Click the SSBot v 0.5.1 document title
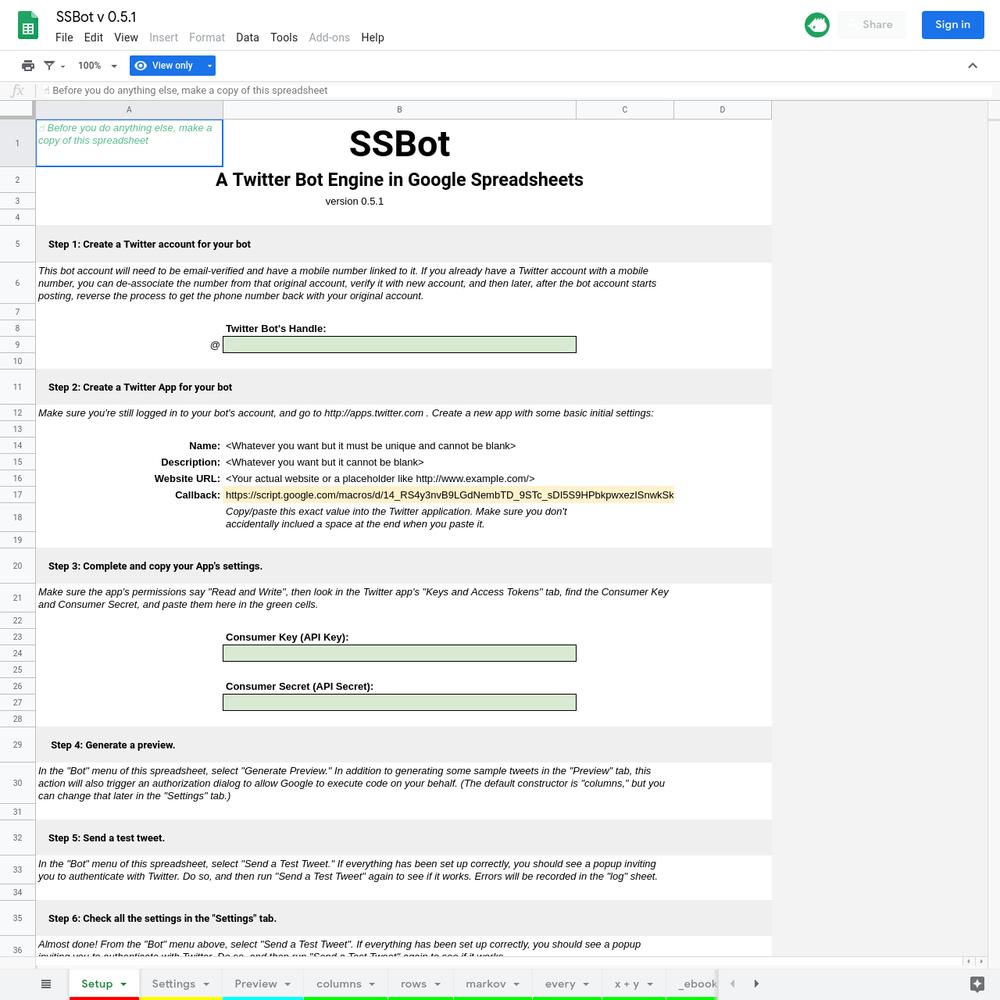The height and width of the screenshot is (1000, 1000). [x=96, y=17]
